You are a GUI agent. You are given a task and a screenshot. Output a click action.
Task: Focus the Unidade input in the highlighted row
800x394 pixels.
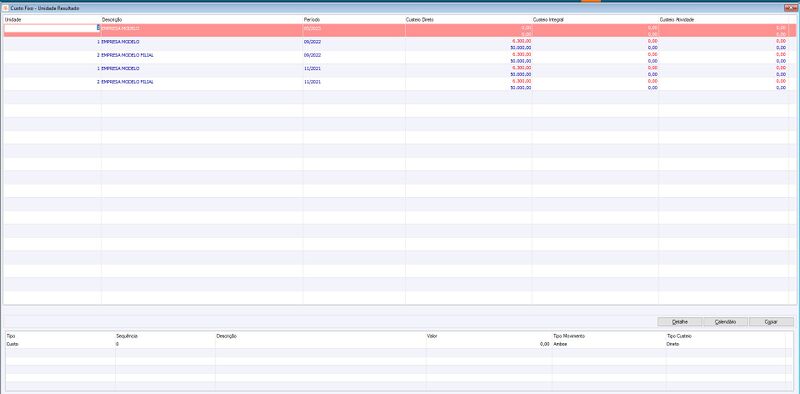coord(51,28)
